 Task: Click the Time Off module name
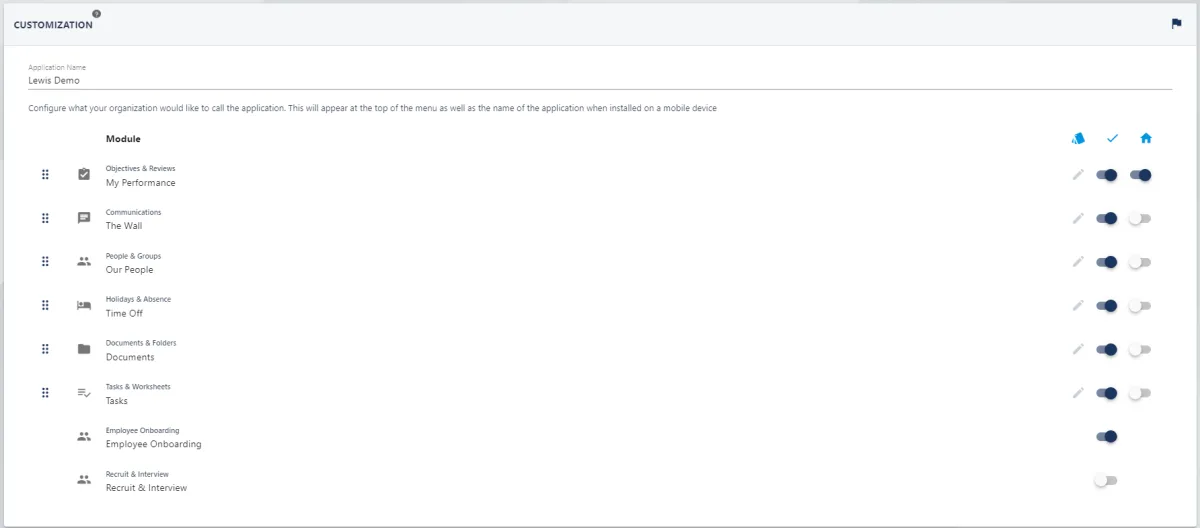pos(125,313)
